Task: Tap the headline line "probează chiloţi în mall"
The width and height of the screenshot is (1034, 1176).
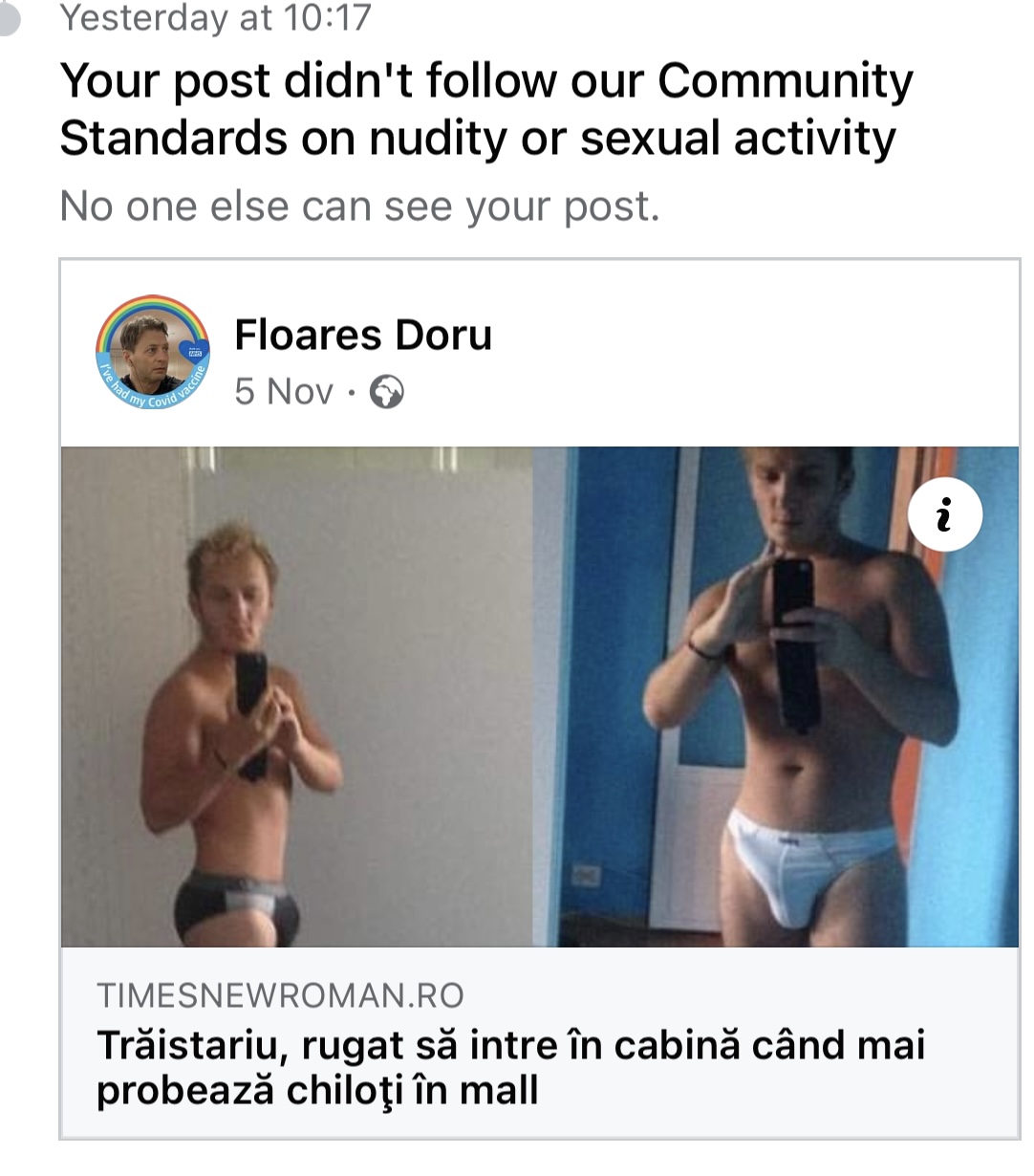Action: click(317, 1090)
